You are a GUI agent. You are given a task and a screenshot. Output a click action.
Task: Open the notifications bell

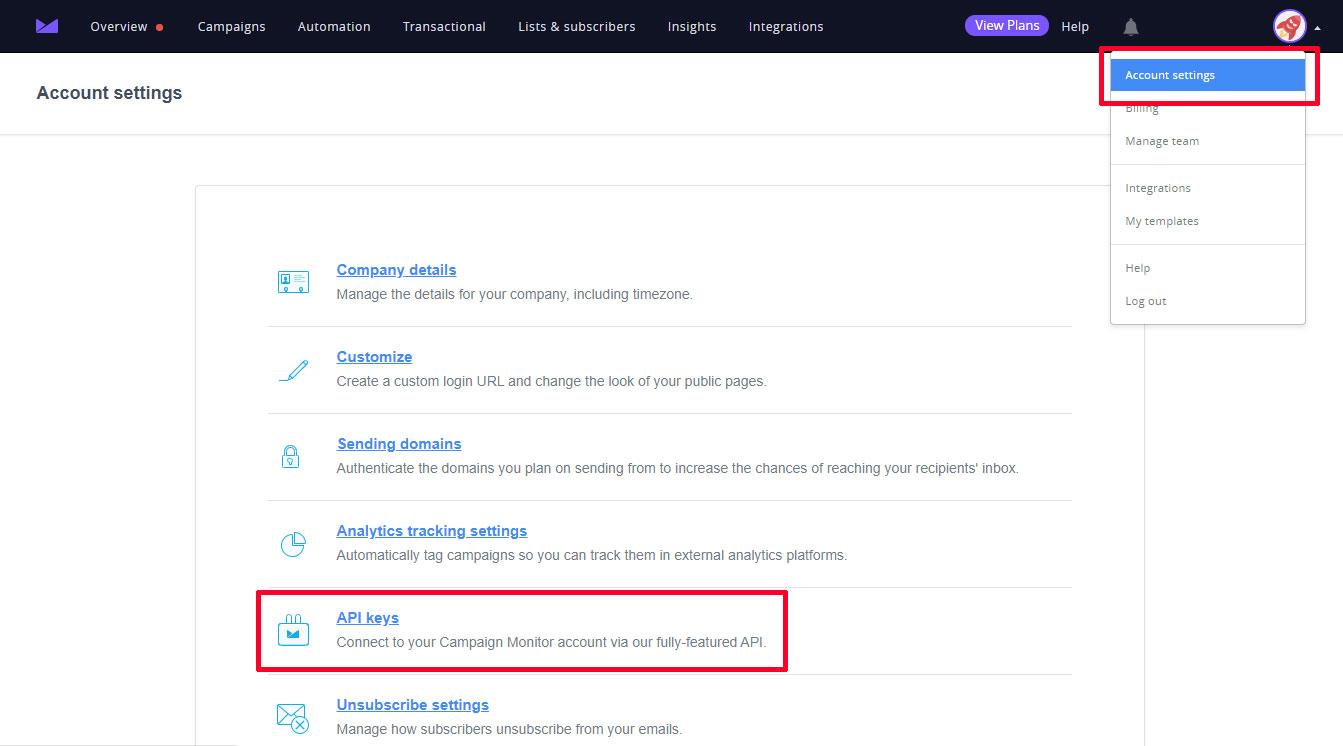[x=1130, y=27]
